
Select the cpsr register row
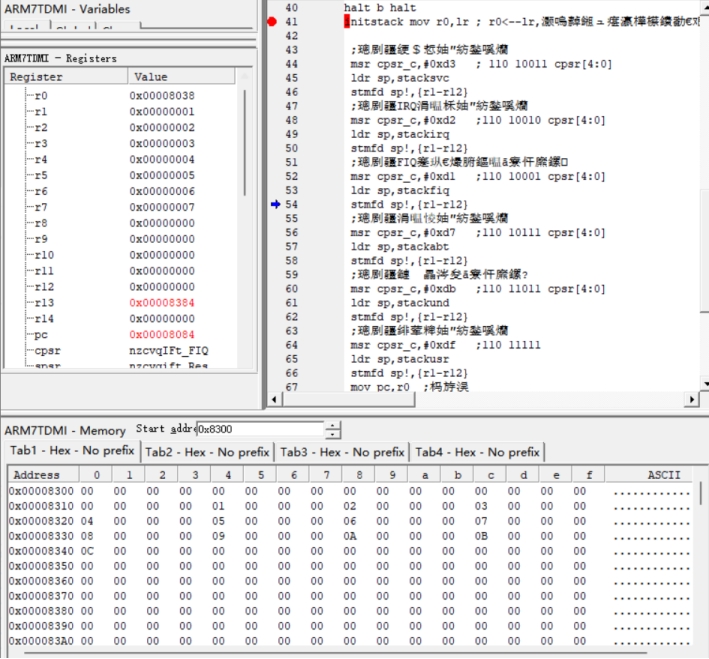coord(120,351)
